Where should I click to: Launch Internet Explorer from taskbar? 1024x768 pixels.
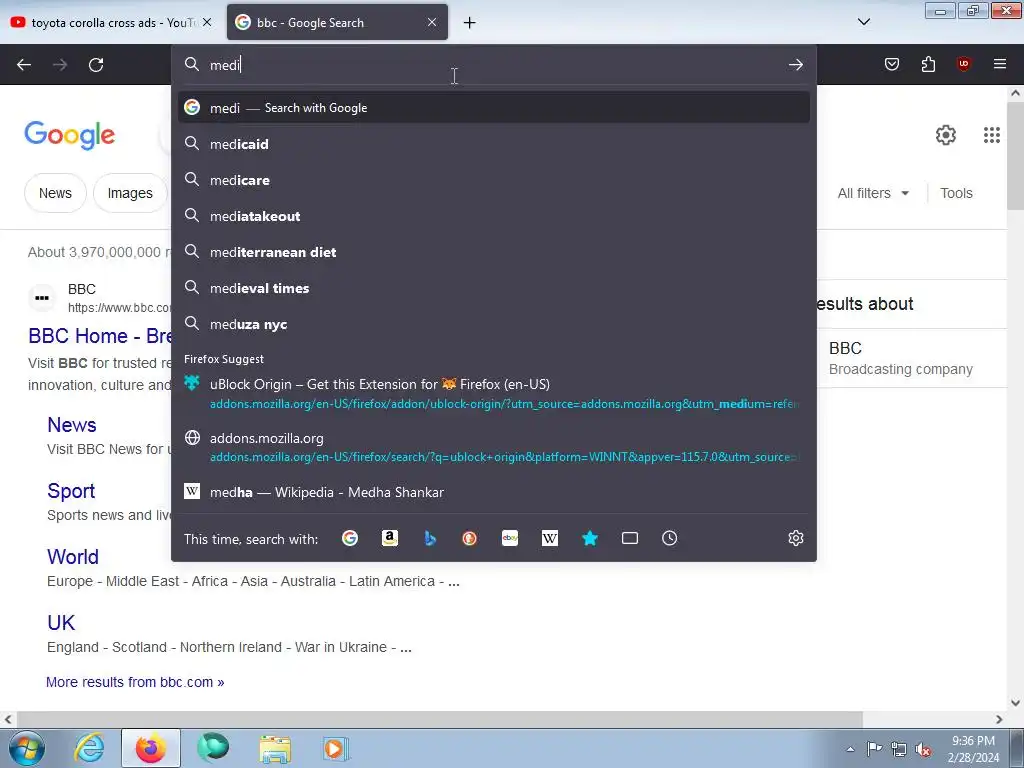[x=89, y=748]
